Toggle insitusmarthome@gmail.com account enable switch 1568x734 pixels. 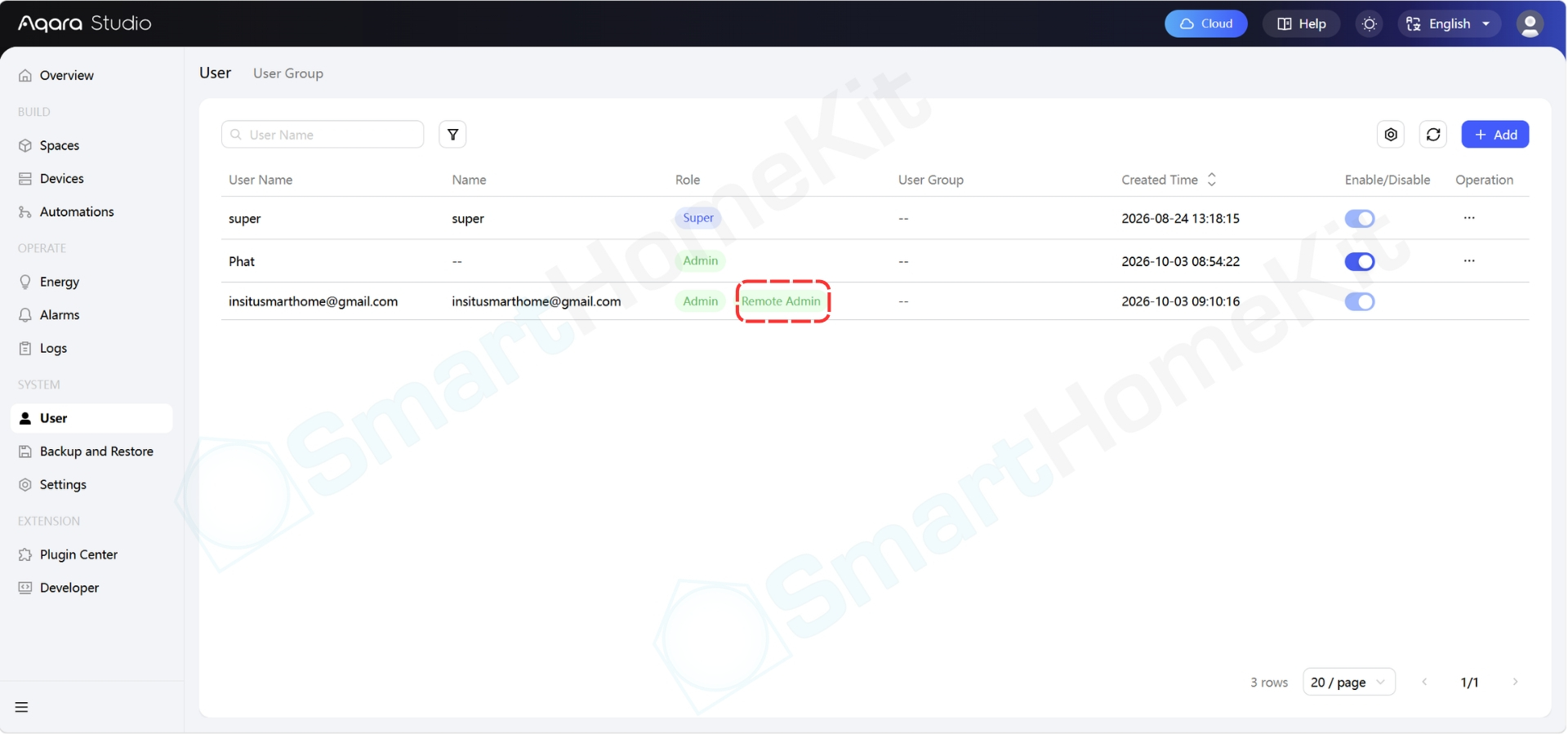click(1360, 301)
